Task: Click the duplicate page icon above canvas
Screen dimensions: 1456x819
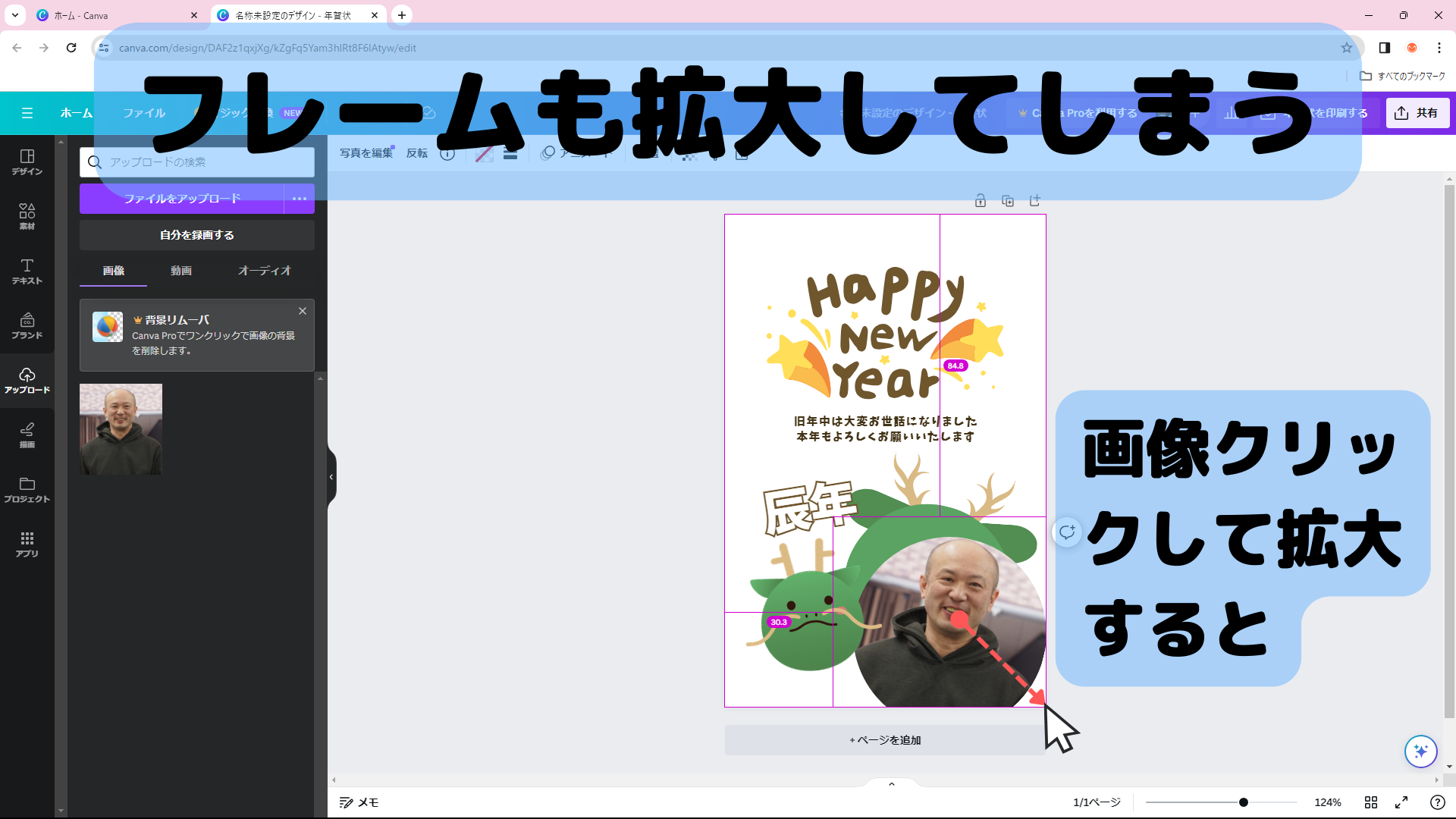Action: click(x=1008, y=201)
